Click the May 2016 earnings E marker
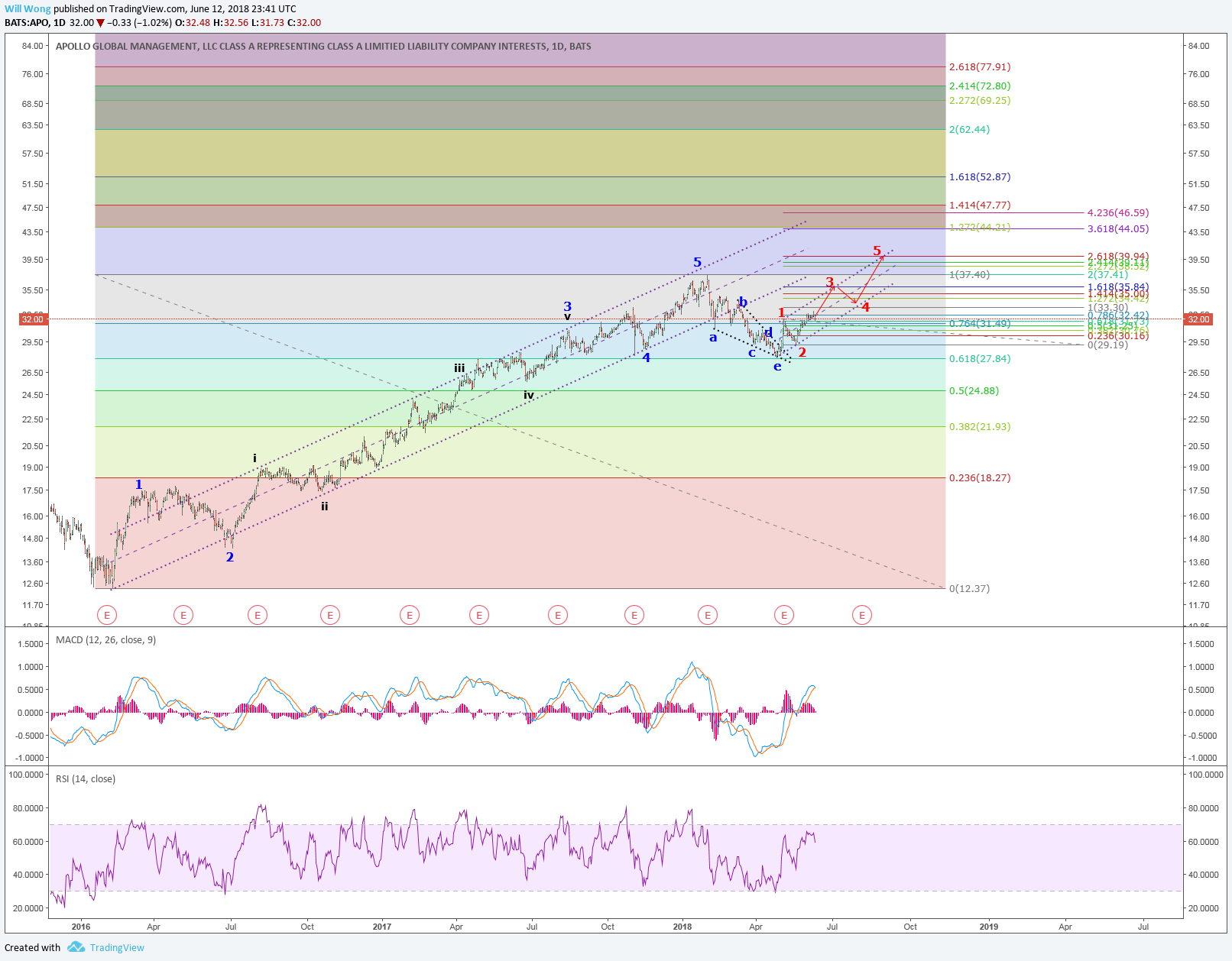Image resolution: width=1232 pixels, height=961 pixels. (183, 615)
